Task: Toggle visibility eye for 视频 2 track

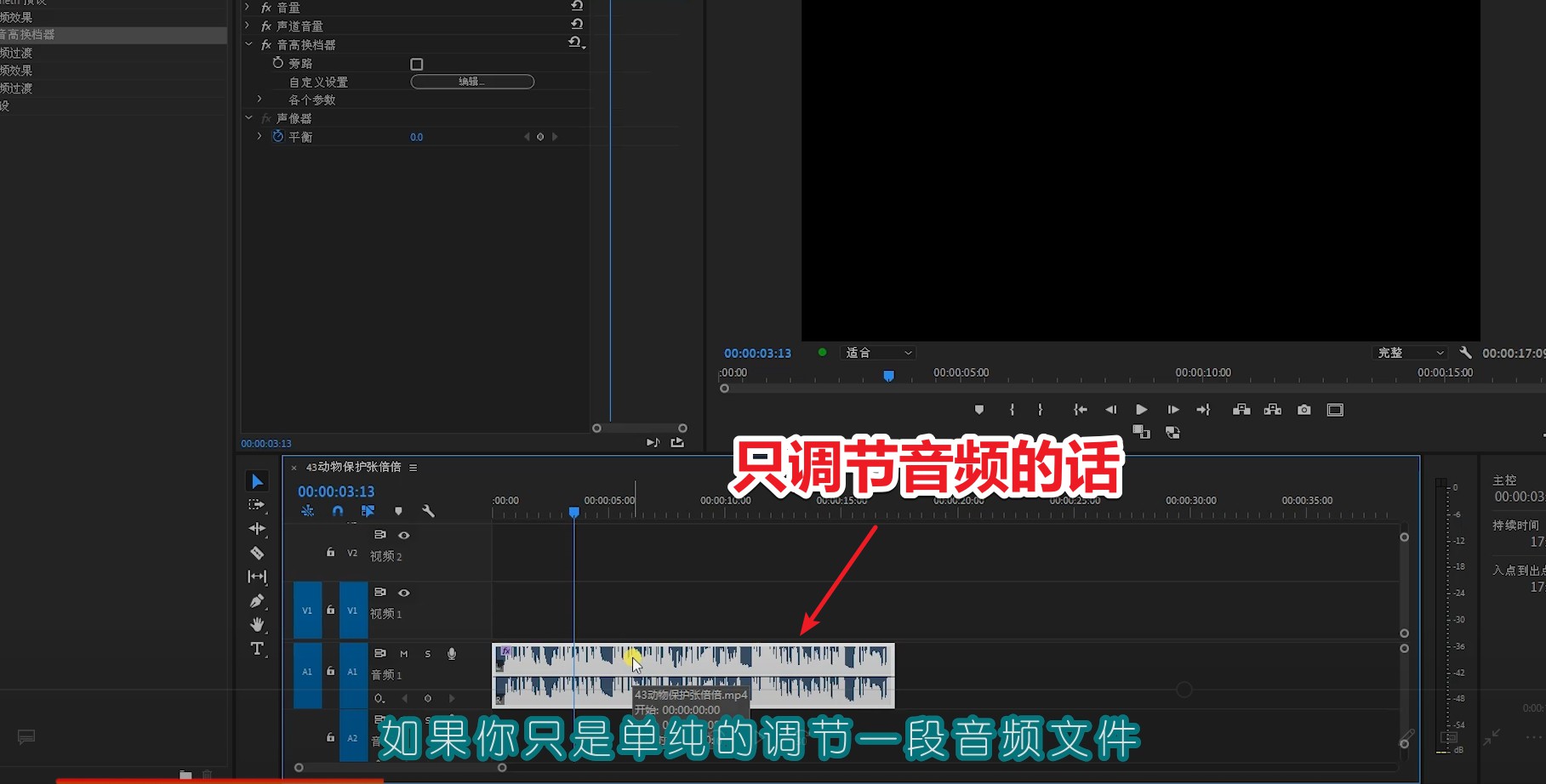Action: (404, 536)
